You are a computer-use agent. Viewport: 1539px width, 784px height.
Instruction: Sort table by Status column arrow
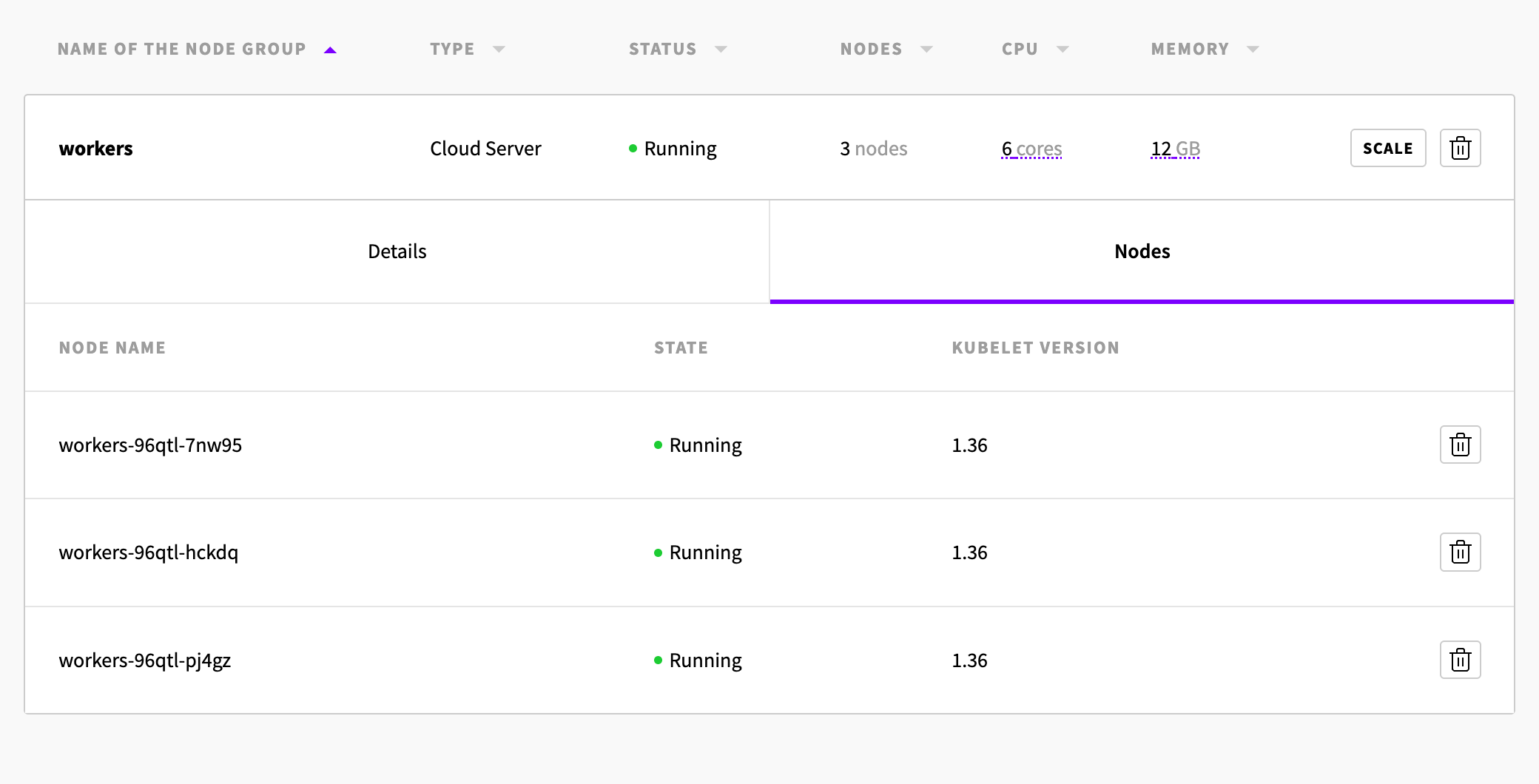pyautogui.click(x=721, y=50)
